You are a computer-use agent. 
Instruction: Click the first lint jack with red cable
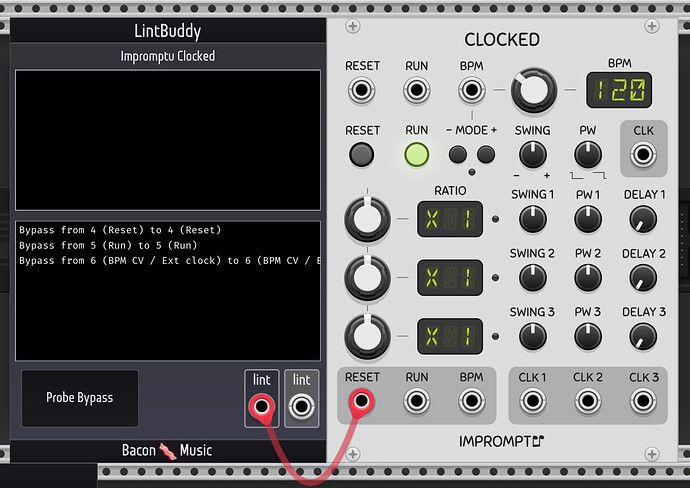coord(261,406)
